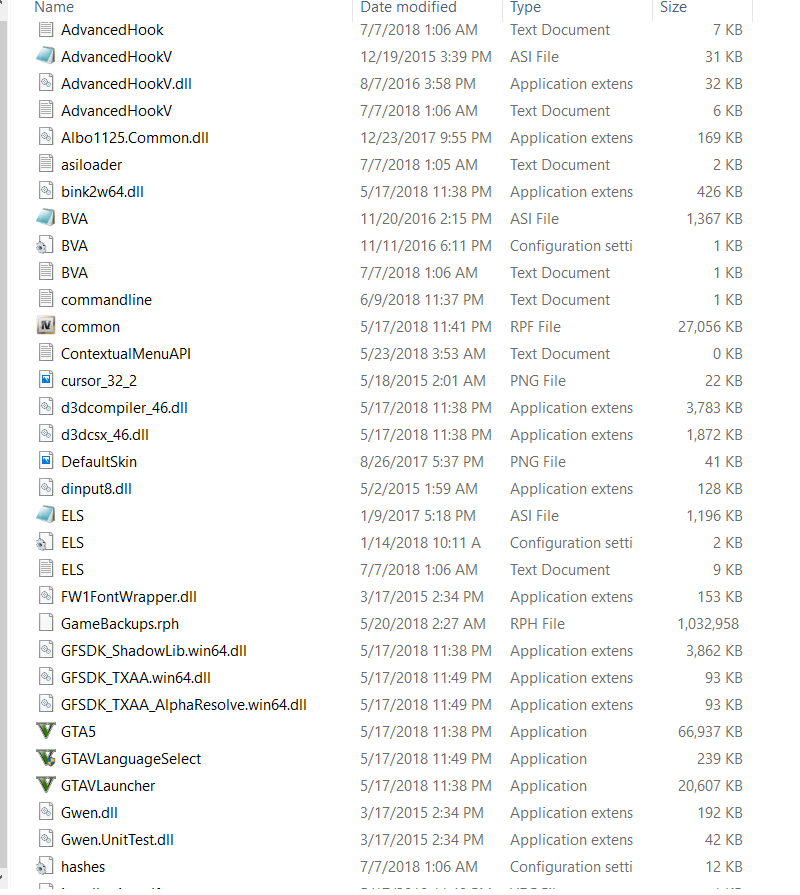Sort by the Date modified column header

408,7
